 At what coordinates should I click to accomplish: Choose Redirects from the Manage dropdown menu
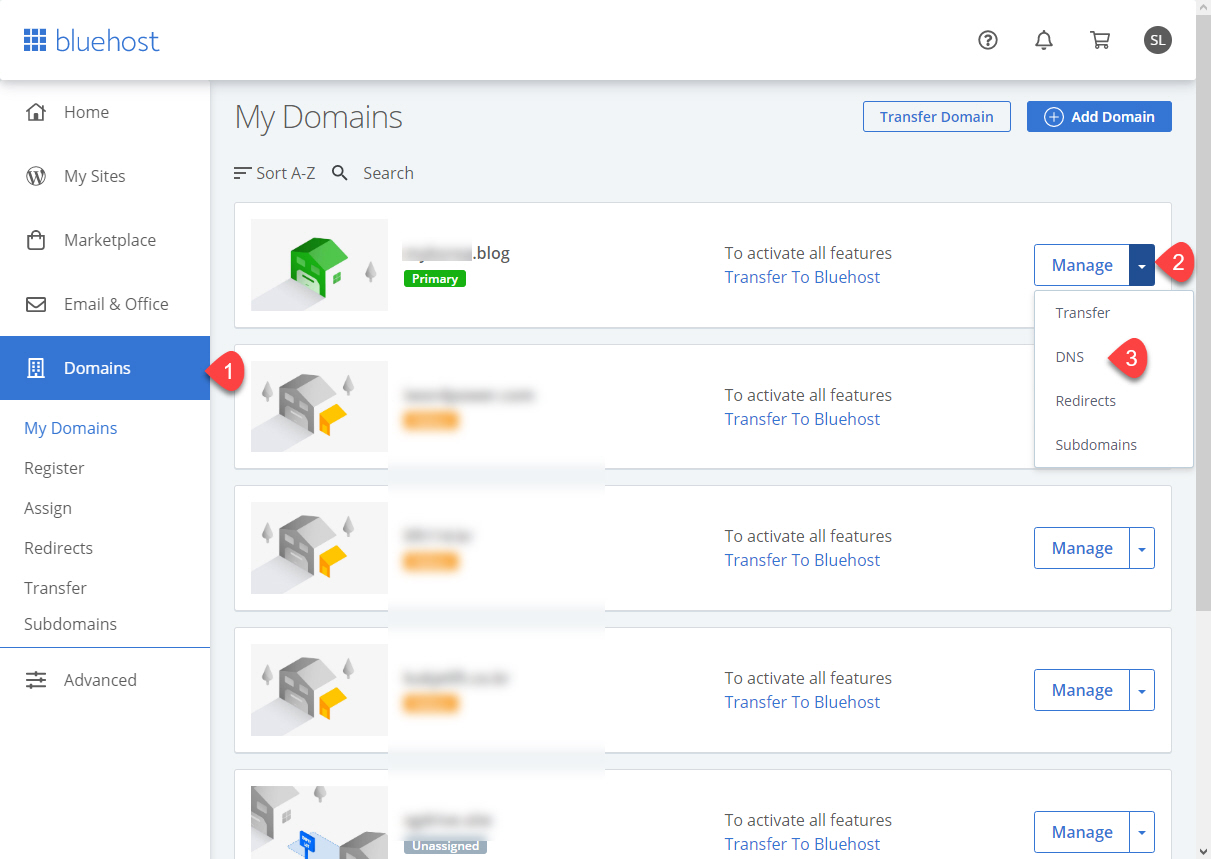[1086, 401]
